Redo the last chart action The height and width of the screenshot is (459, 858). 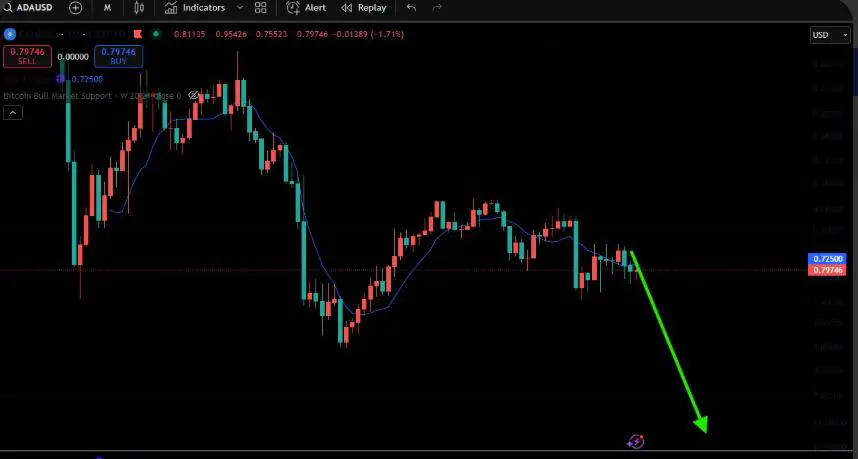click(436, 8)
